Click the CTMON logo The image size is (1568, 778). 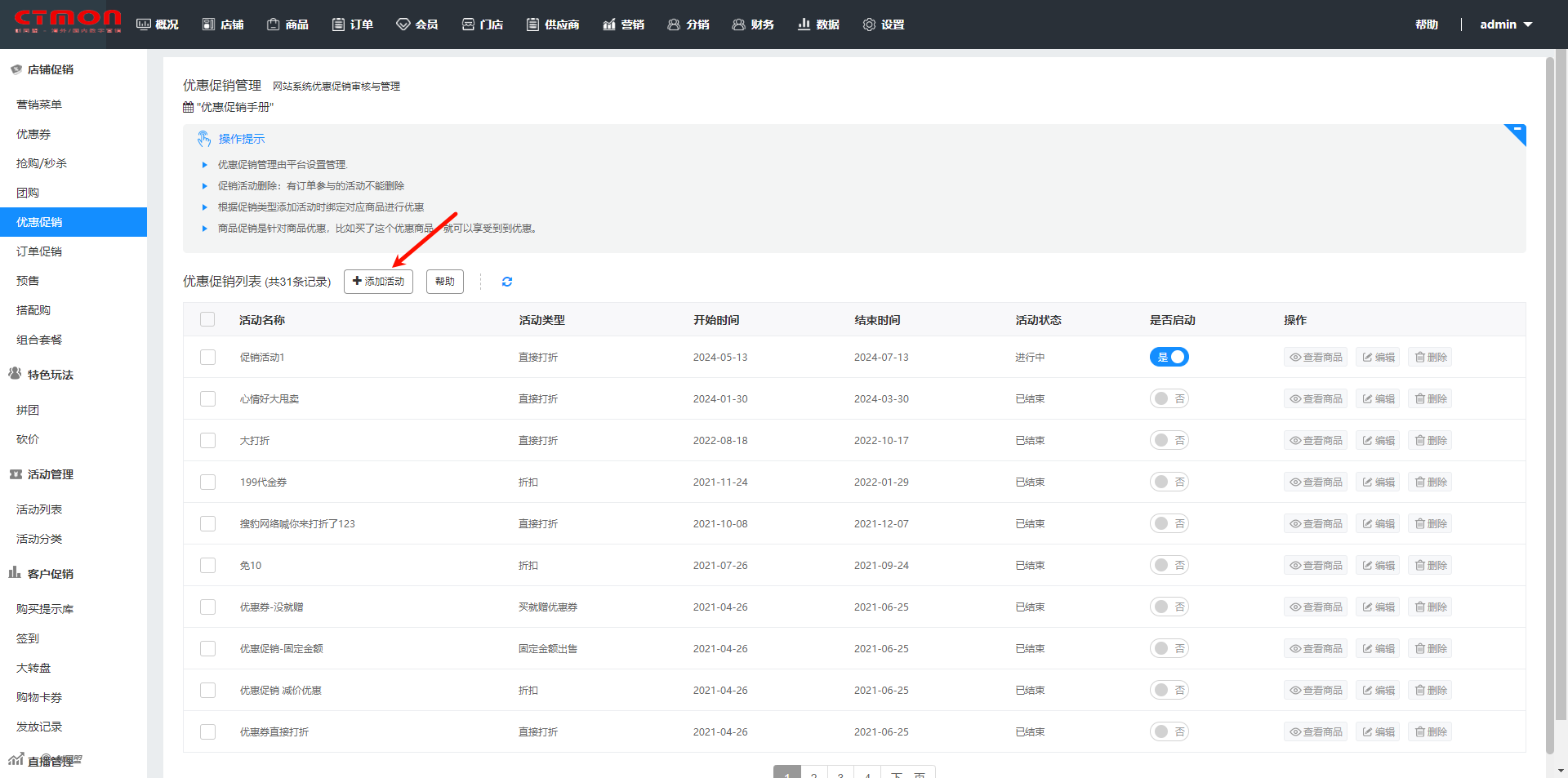pos(68,21)
